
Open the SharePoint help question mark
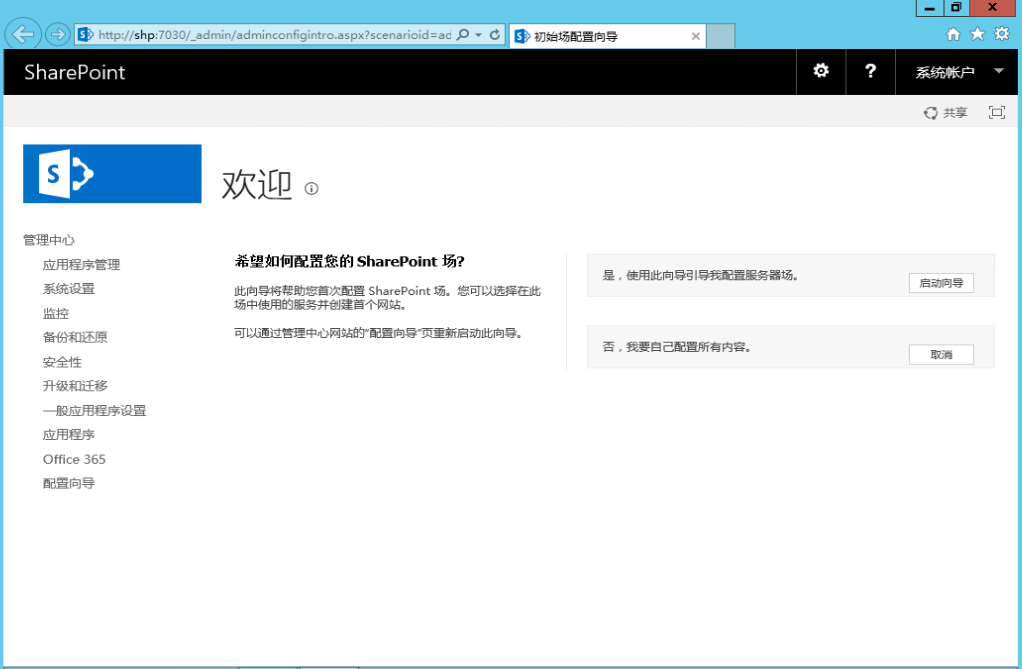pyautogui.click(x=870, y=71)
